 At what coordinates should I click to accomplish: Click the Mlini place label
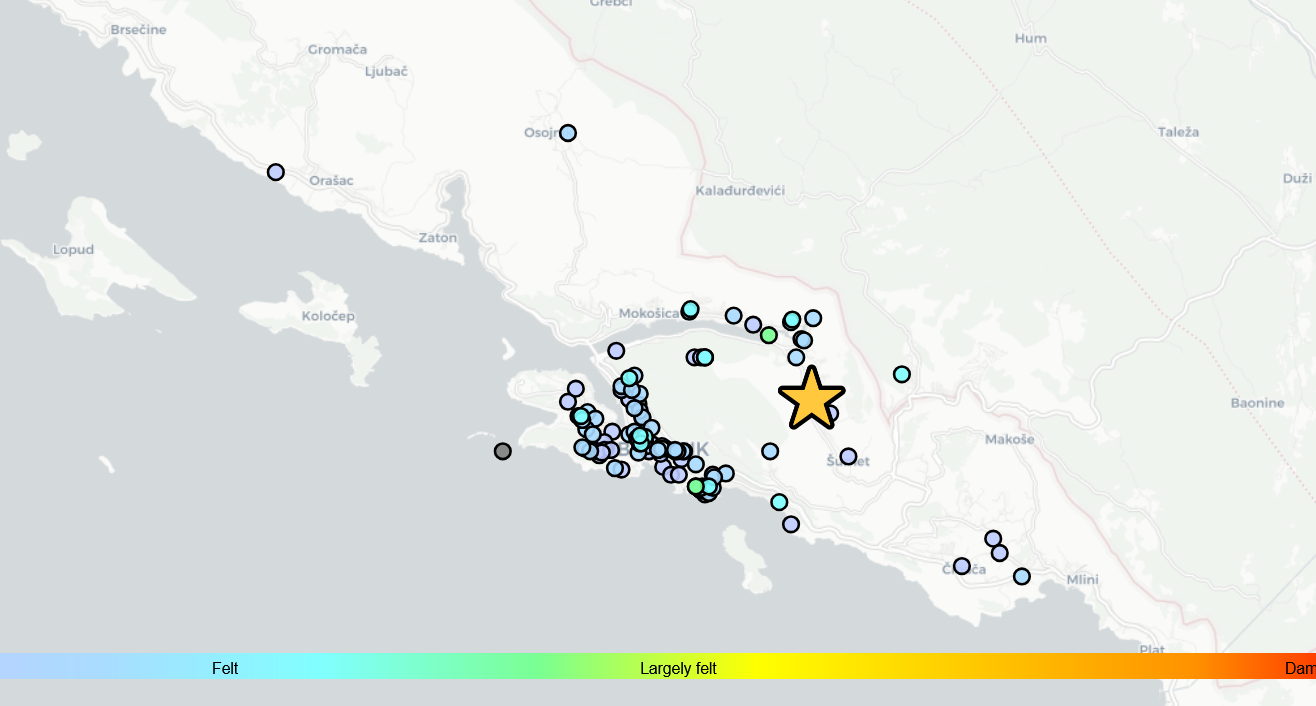(1082, 580)
